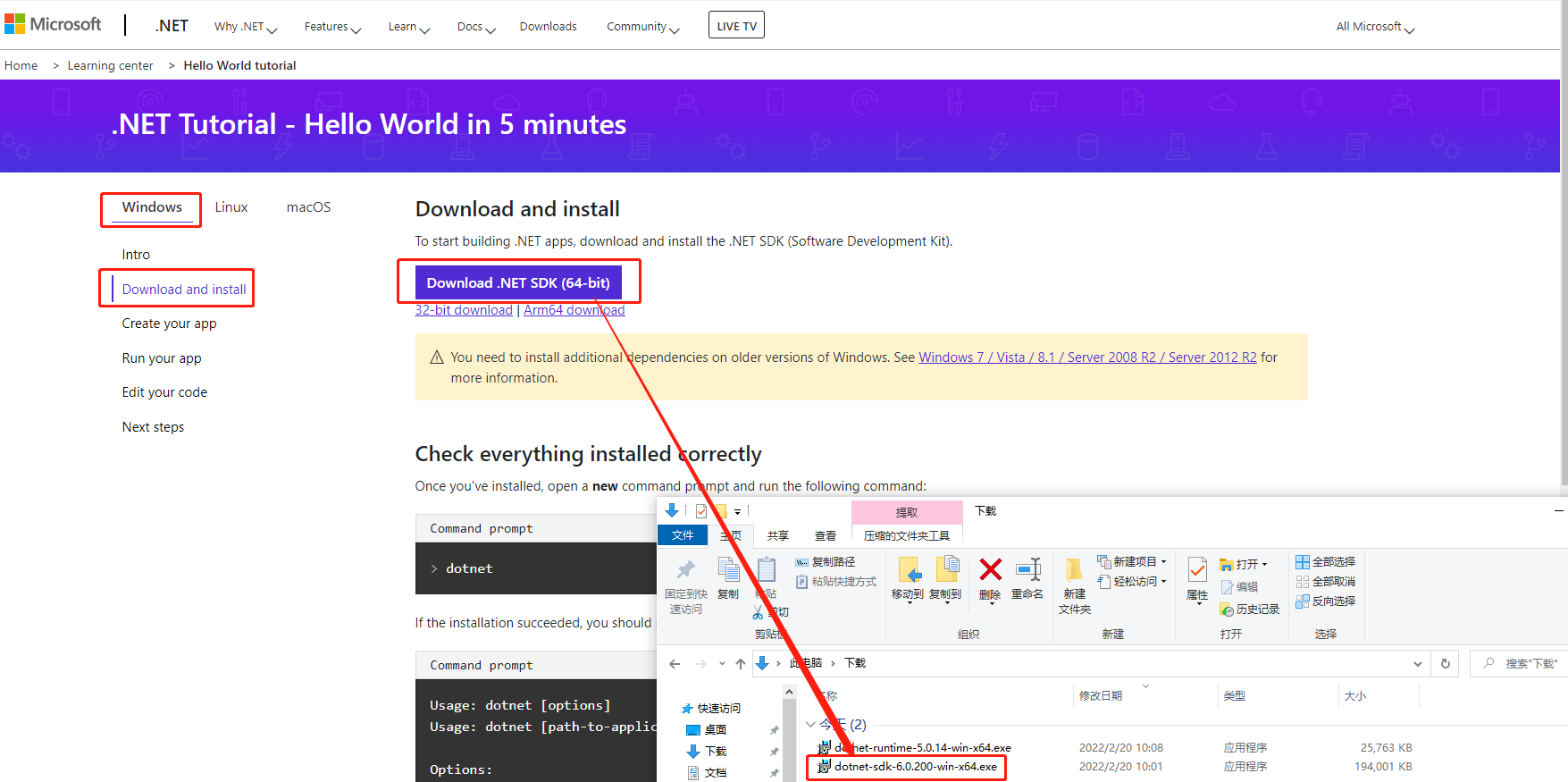Switch to the 共享 (Share) ribbon tab

pos(778,535)
